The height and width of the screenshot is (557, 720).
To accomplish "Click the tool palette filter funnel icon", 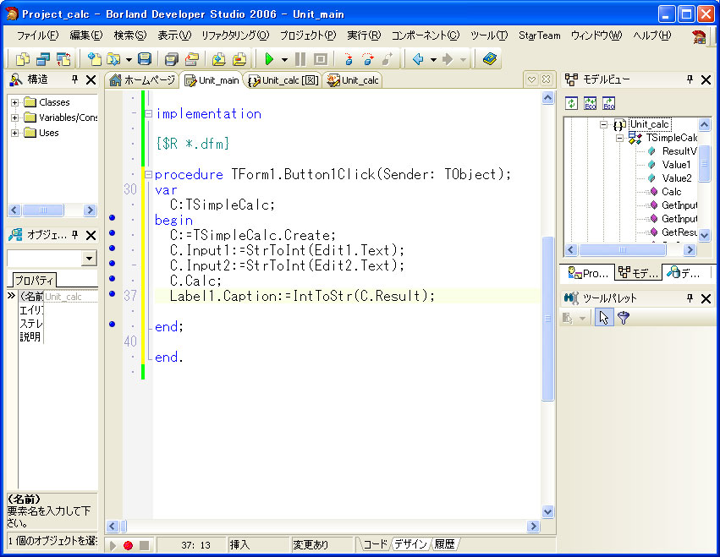I will click(623, 317).
